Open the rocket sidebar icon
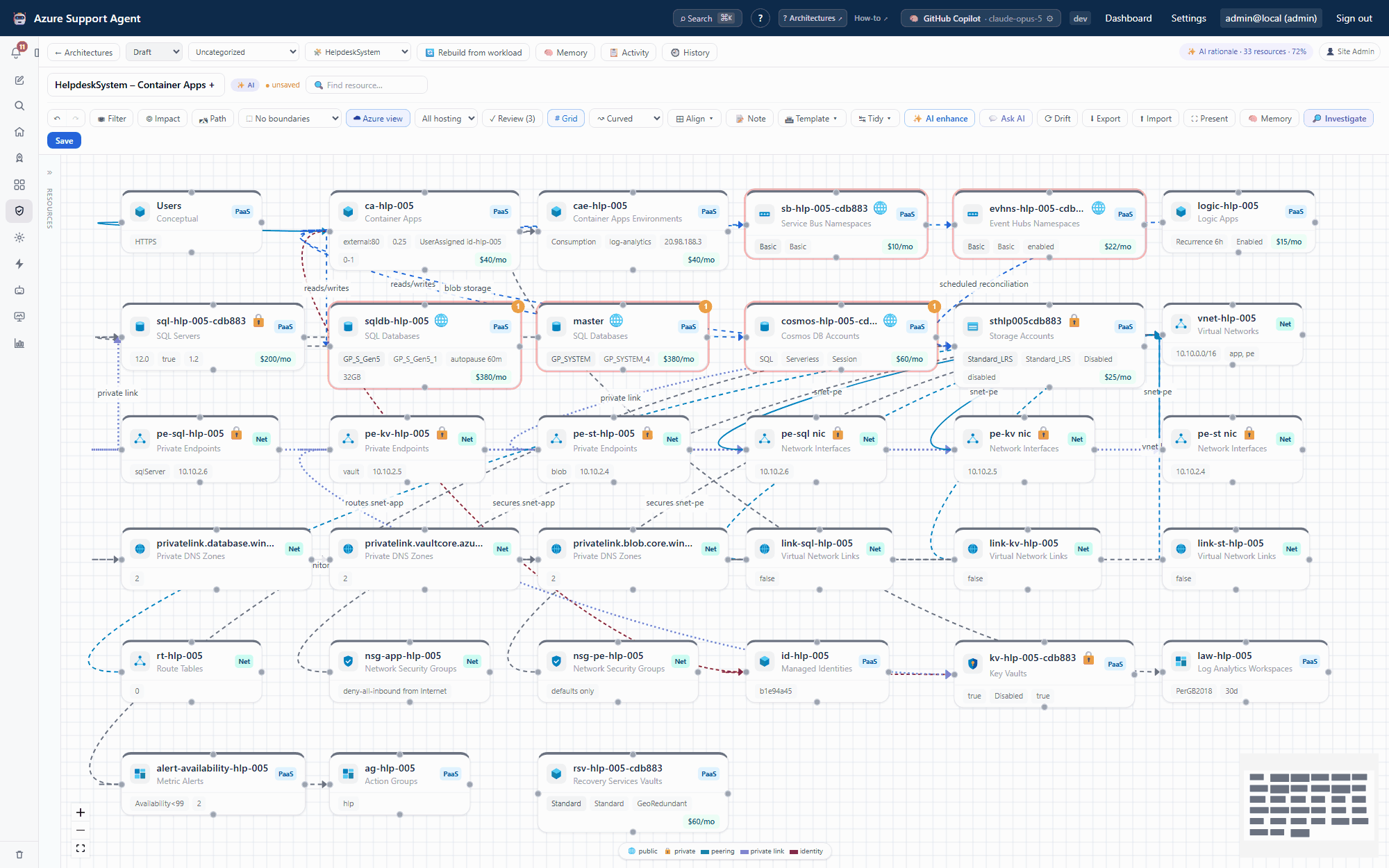Image resolution: width=1389 pixels, height=868 pixels. click(x=19, y=158)
